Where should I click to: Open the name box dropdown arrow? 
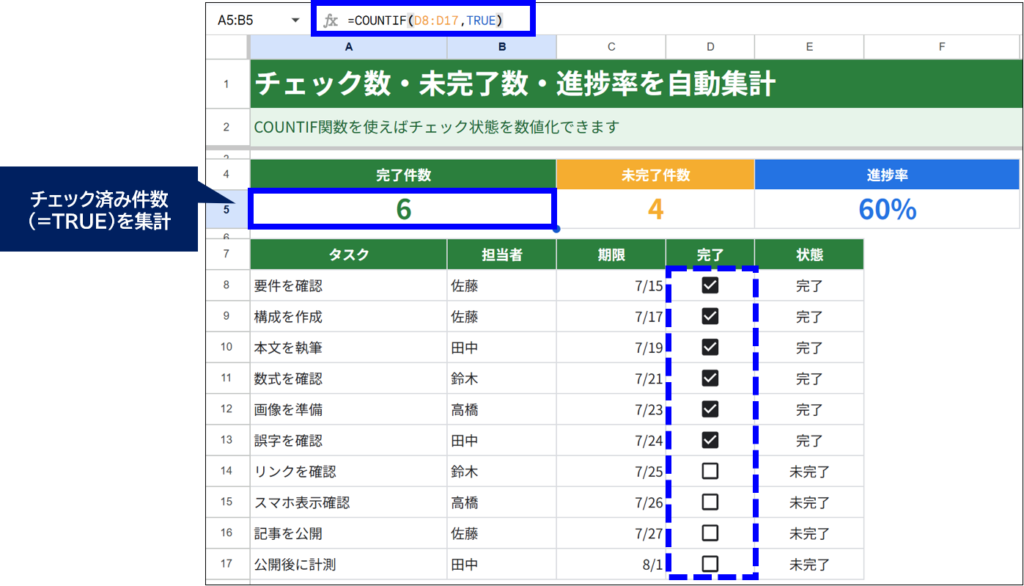coord(295,20)
